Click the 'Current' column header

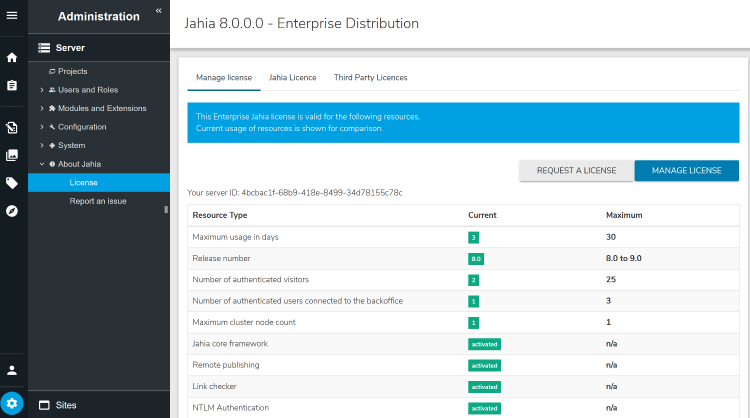(x=482, y=215)
